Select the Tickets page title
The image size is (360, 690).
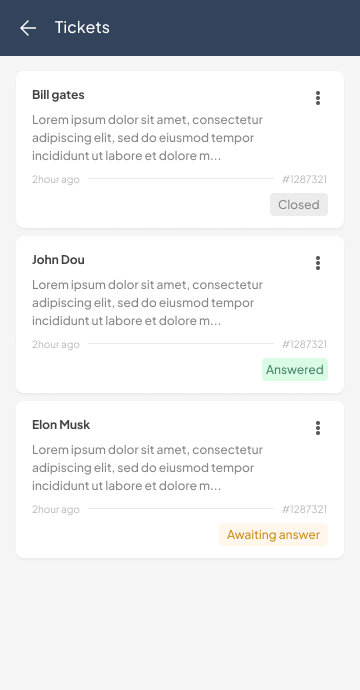[82, 27]
